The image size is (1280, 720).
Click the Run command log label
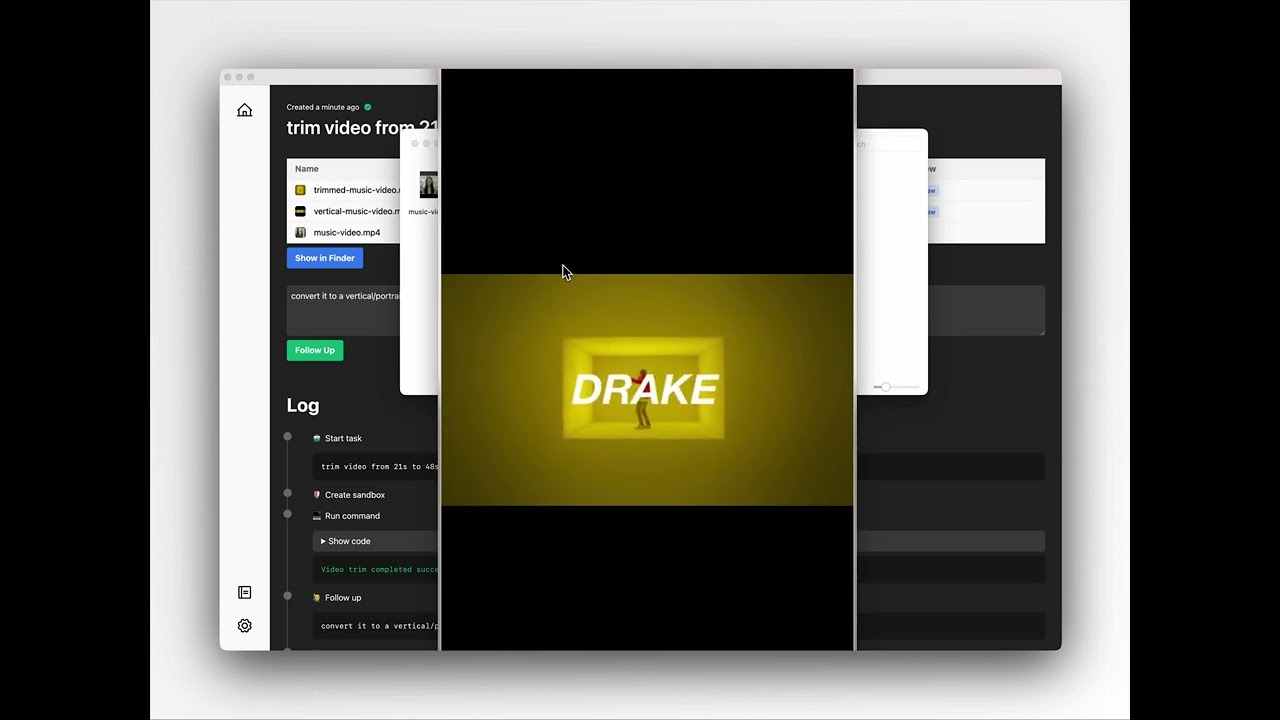click(x=352, y=516)
